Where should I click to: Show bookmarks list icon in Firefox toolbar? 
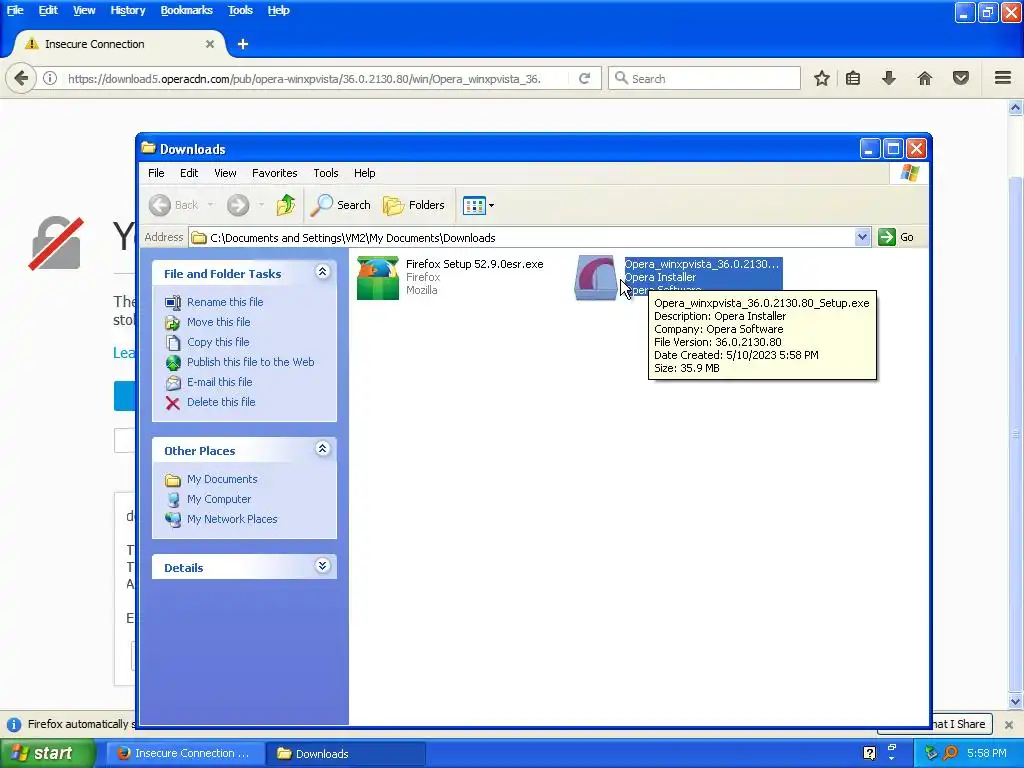[853, 78]
